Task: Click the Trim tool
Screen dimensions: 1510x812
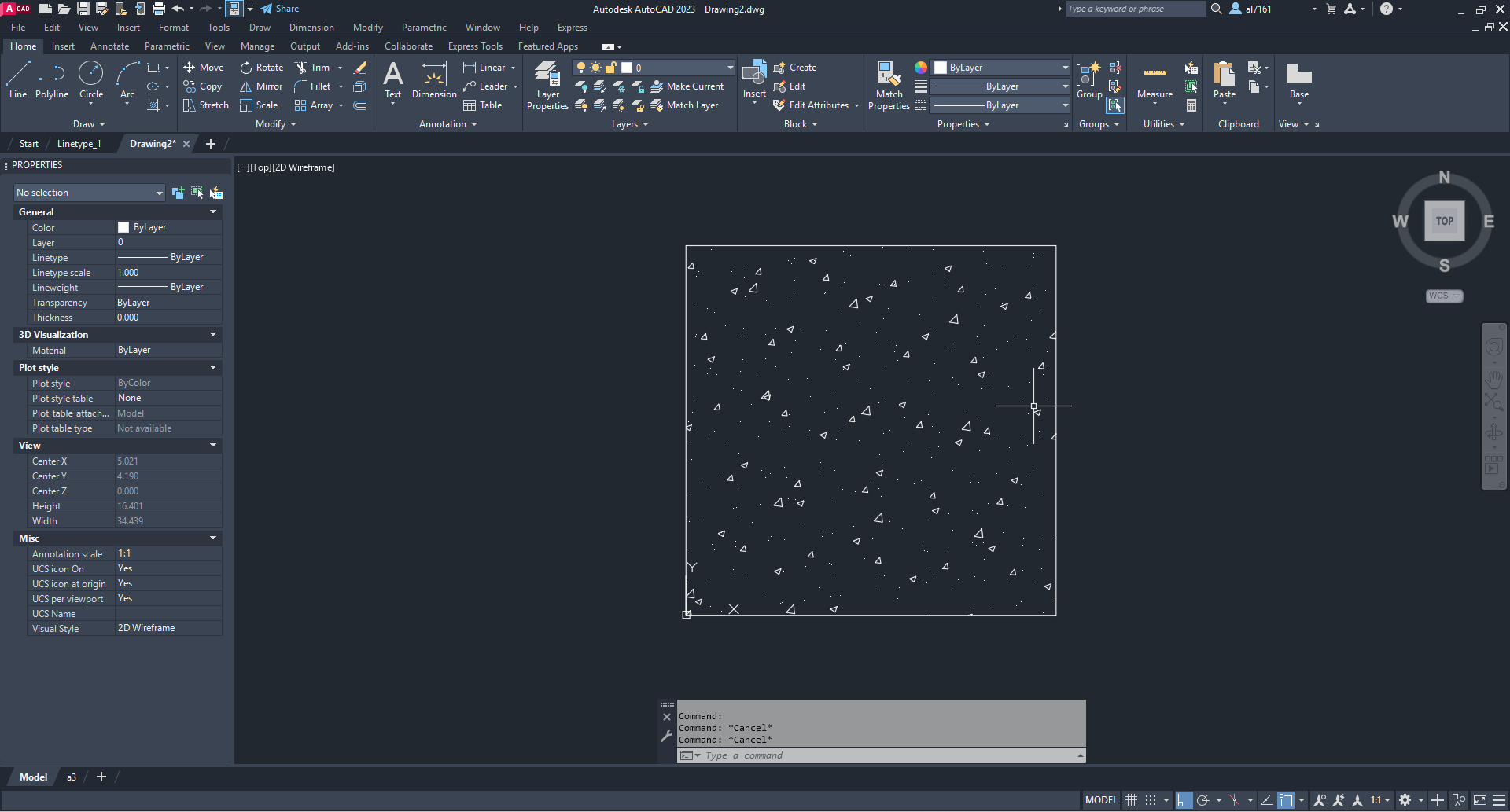Action: [312, 68]
